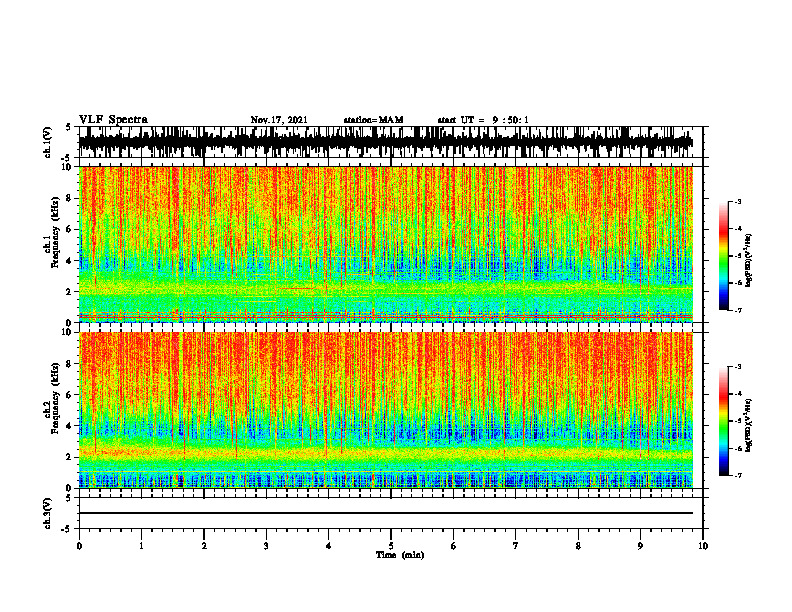Click the "ch.1(V)" axis label
Image resolution: width=792 pixels, height=612 pixels.
48,142
